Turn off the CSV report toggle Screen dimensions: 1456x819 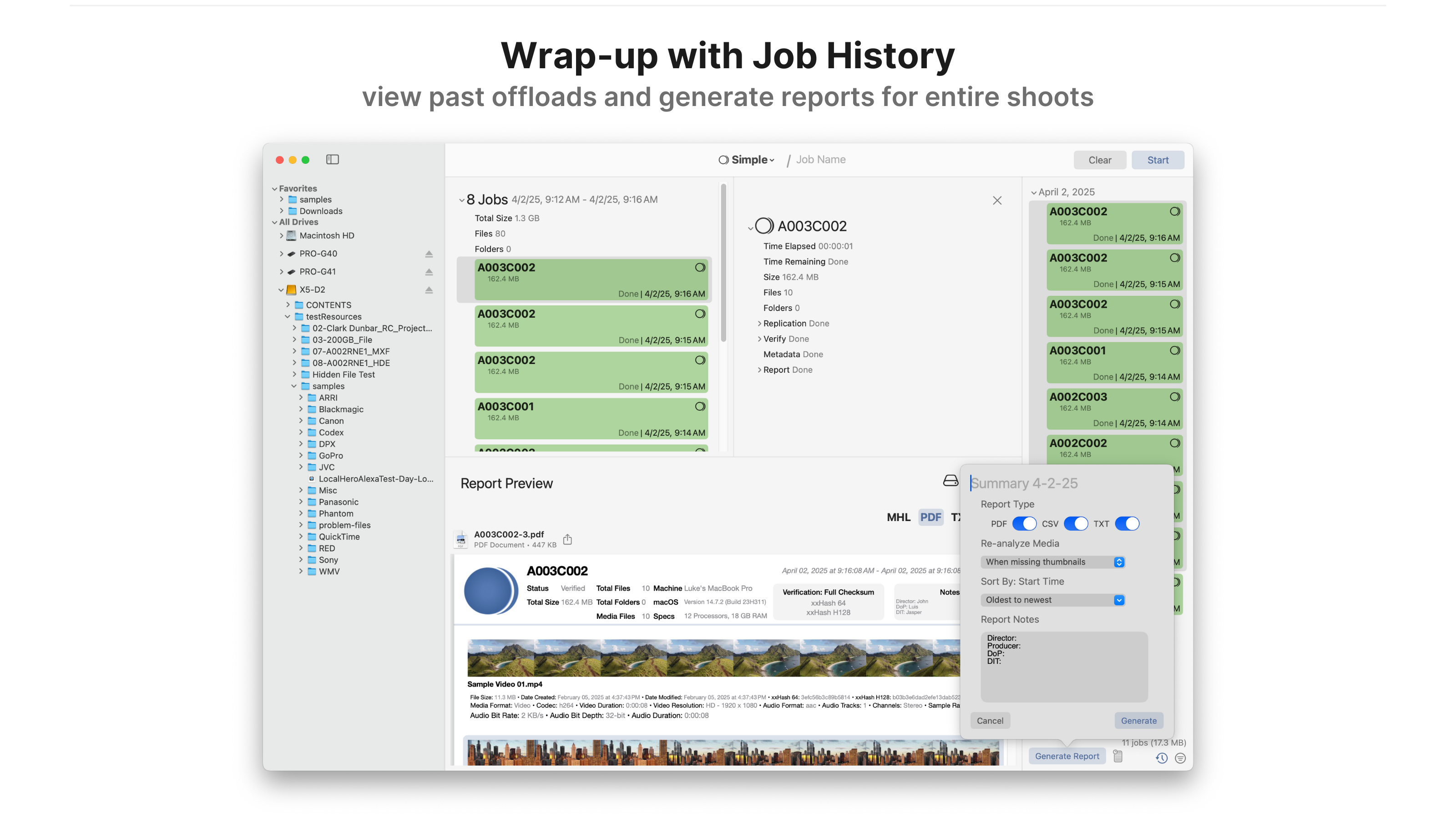1076,523
